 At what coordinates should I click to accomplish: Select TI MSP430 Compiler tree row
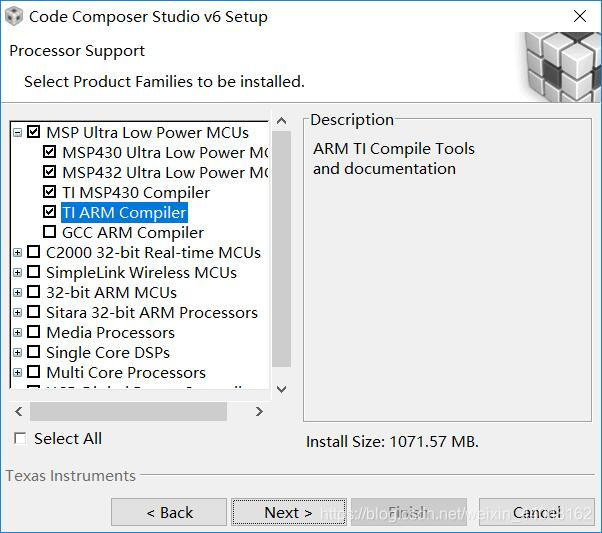point(136,192)
